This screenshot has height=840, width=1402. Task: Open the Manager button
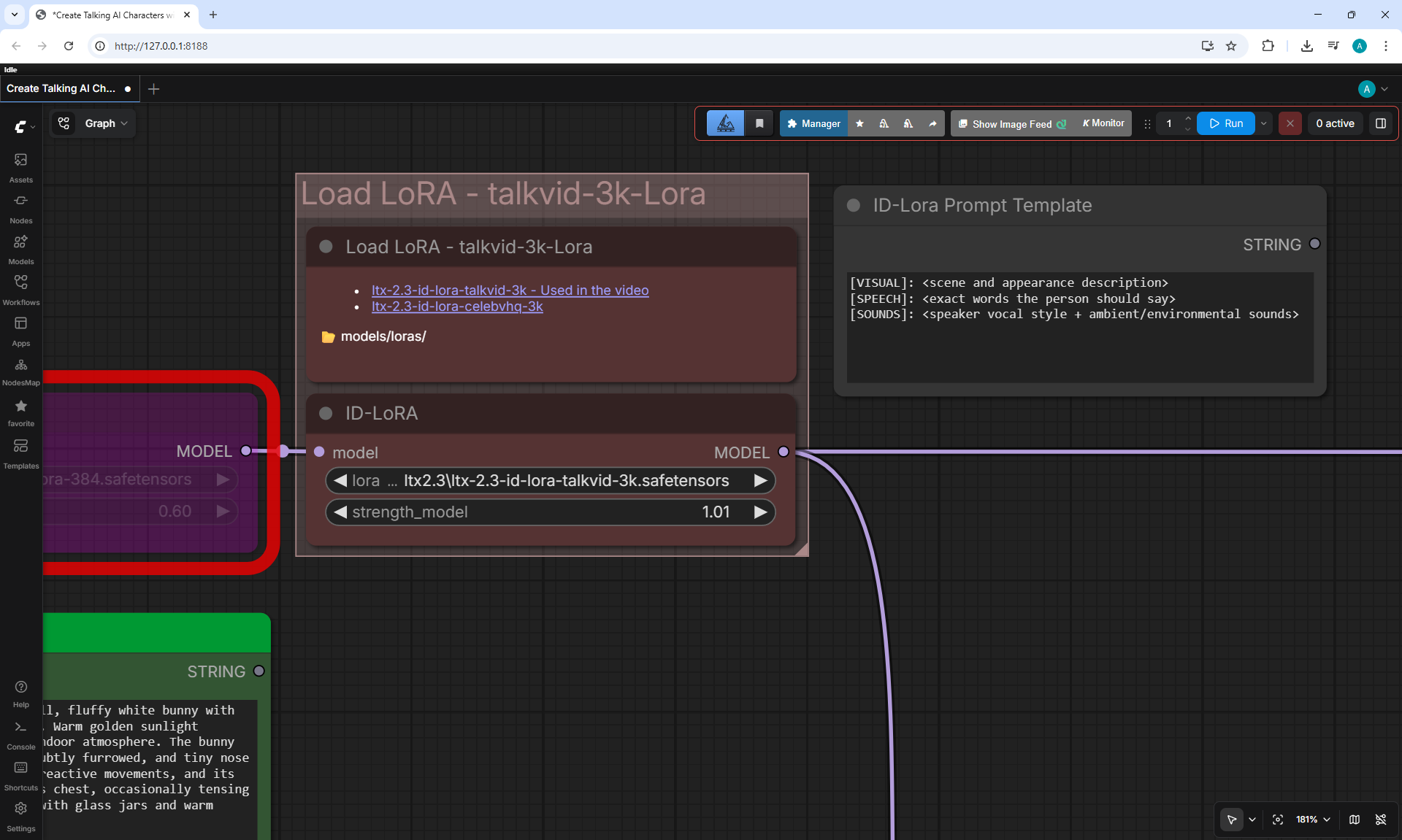[x=813, y=123]
